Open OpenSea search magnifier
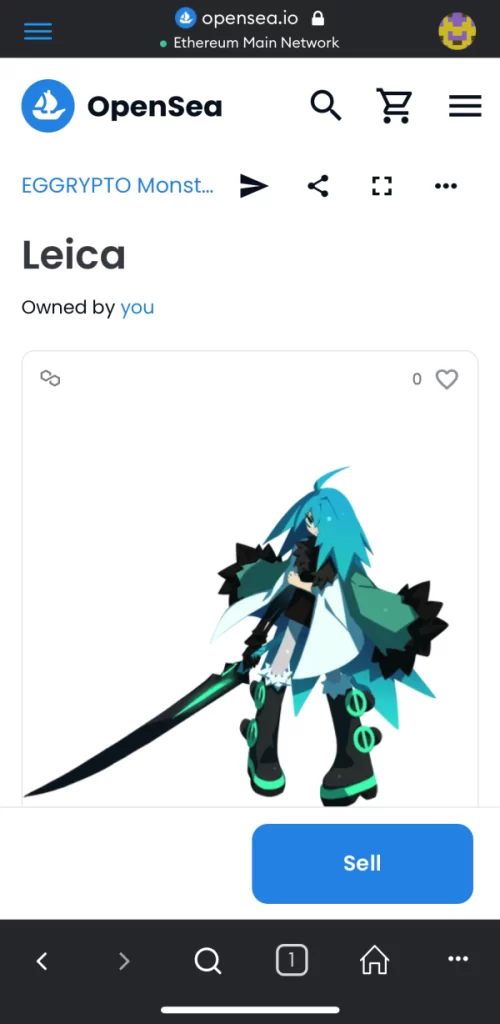500x1024 pixels. coord(326,105)
